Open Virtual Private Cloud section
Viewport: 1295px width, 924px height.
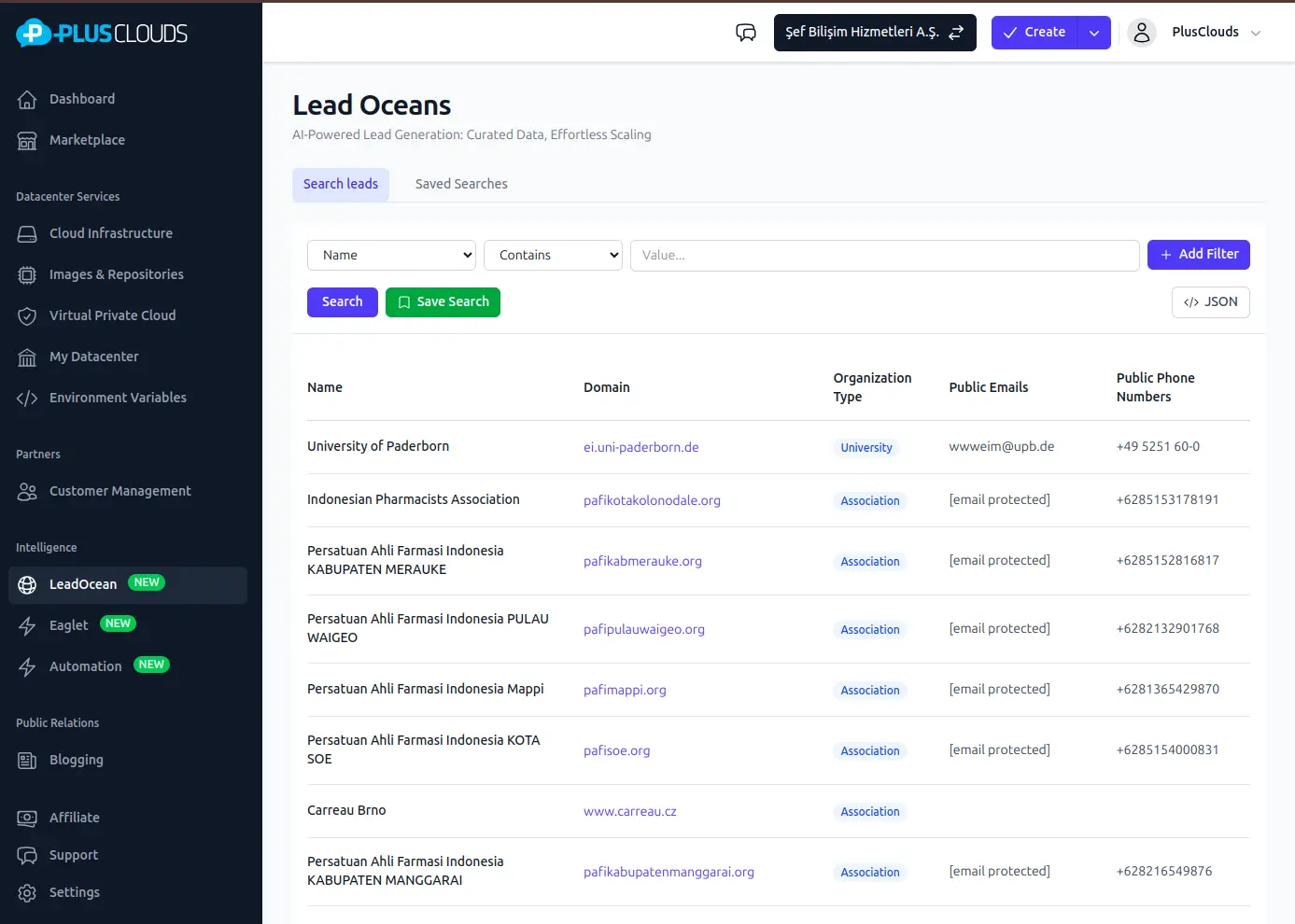tap(112, 315)
